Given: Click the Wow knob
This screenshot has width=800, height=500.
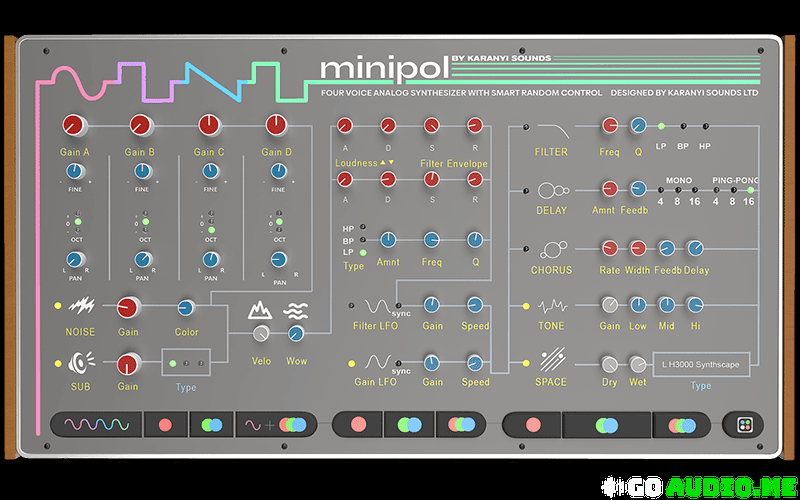Looking at the screenshot, I should click(x=296, y=334).
